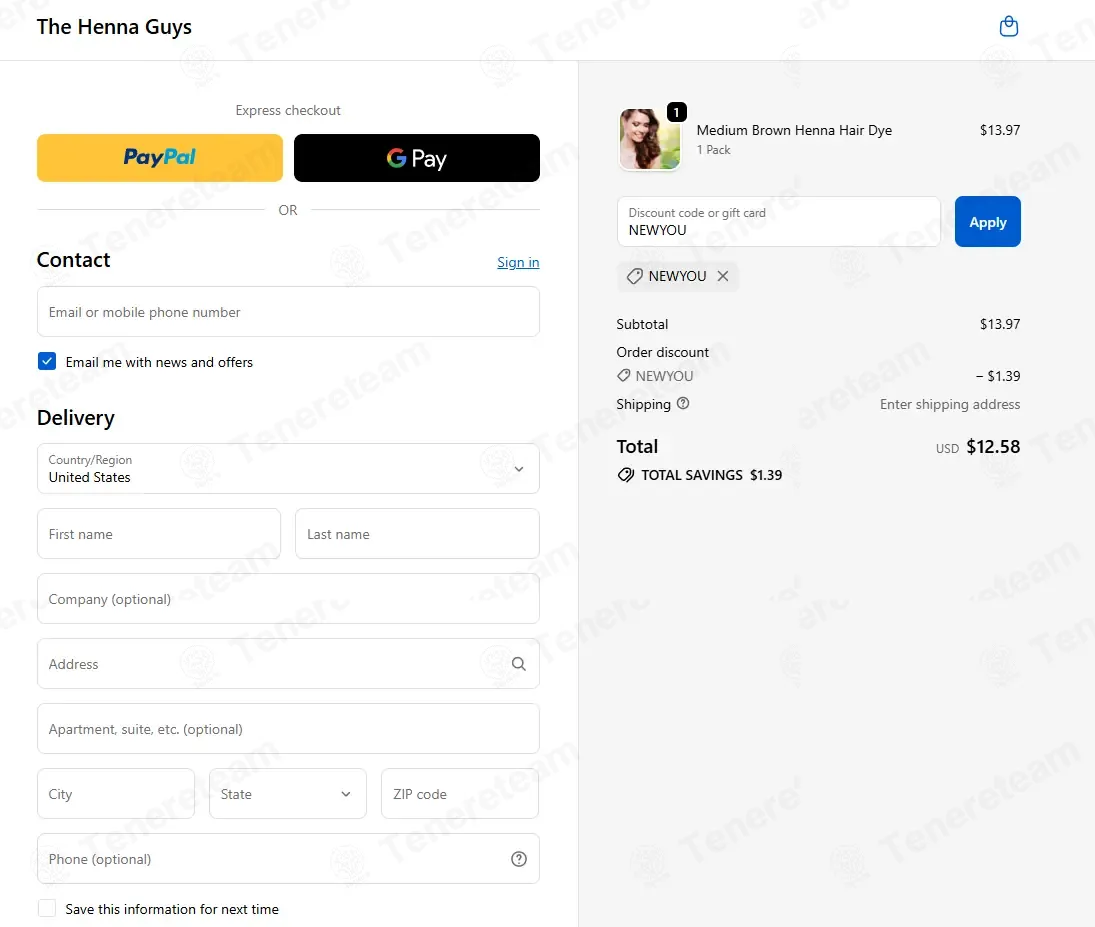This screenshot has width=1095, height=927.
Task: Remove the NEWYOU discount code tag
Action: pos(723,276)
